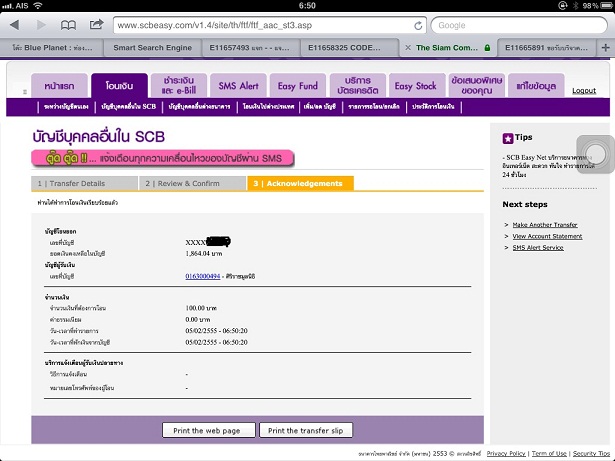Tap the Safari back arrow
The height and width of the screenshot is (461, 615).
15,25
